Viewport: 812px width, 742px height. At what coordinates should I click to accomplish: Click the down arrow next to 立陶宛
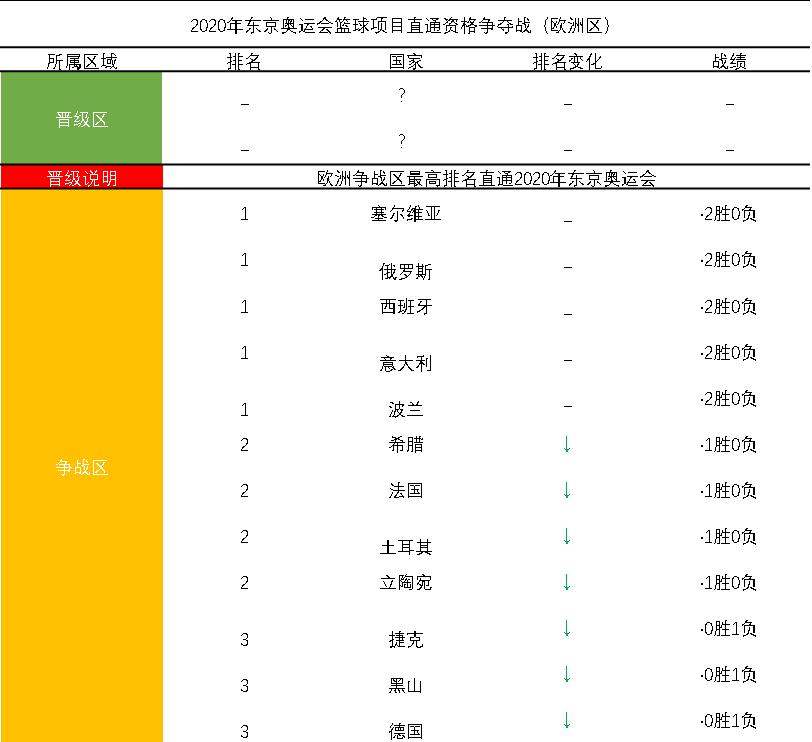pyautogui.click(x=568, y=582)
